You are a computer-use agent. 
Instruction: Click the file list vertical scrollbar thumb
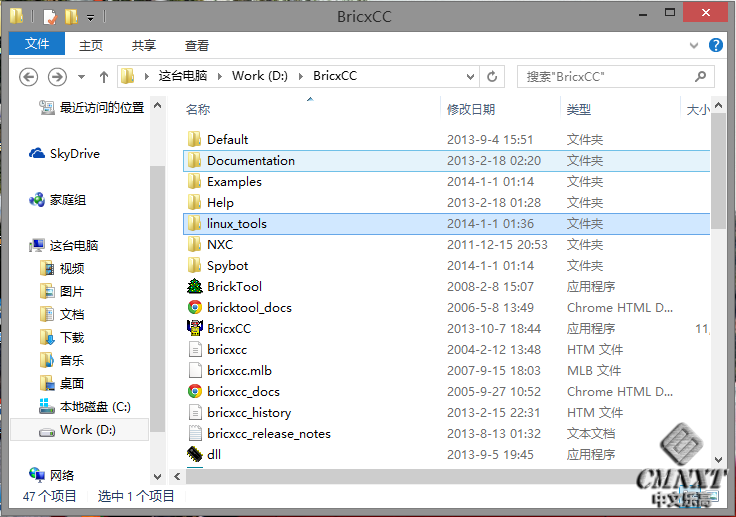(x=718, y=171)
